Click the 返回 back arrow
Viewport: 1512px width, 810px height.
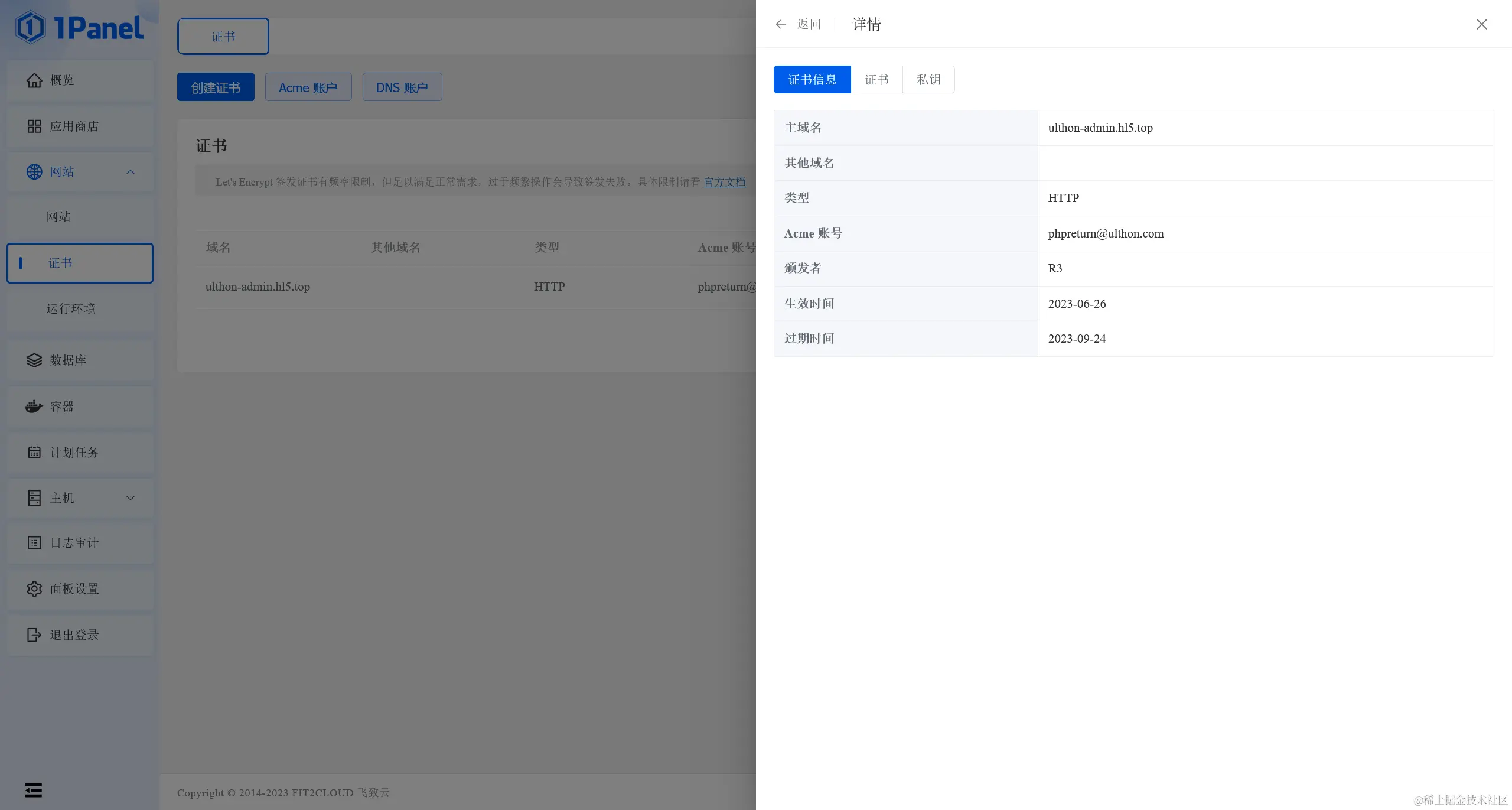(x=781, y=24)
